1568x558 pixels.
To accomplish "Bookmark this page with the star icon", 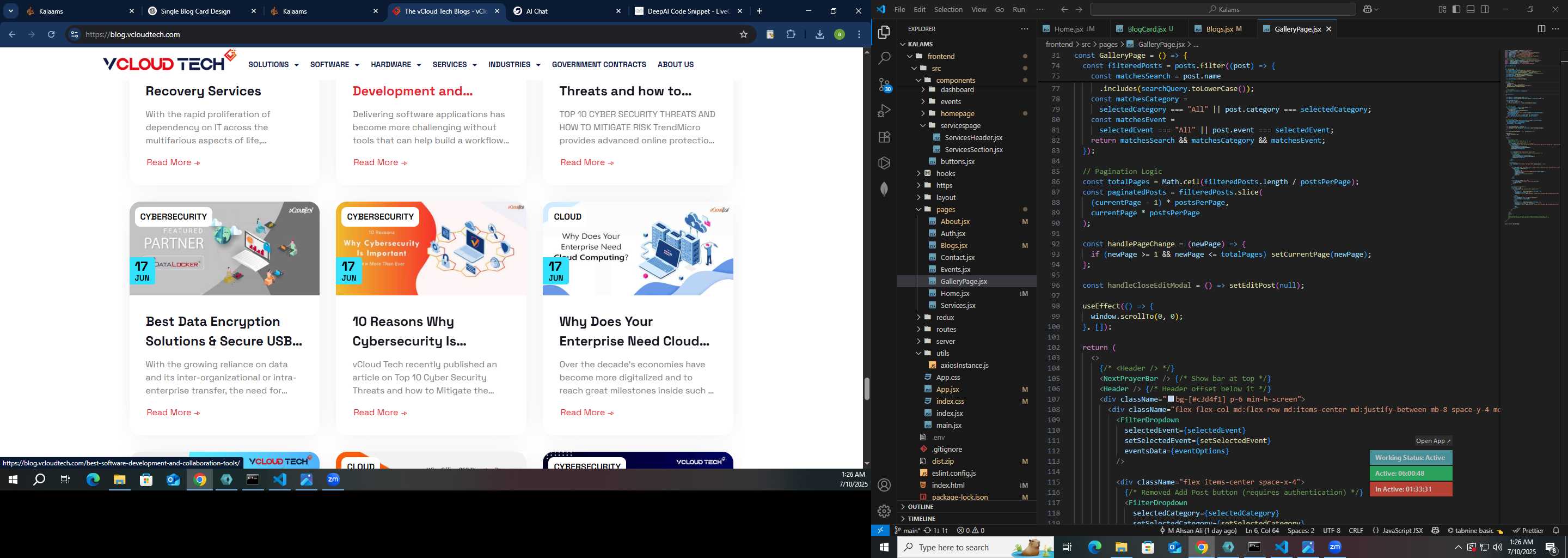I will (x=743, y=35).
